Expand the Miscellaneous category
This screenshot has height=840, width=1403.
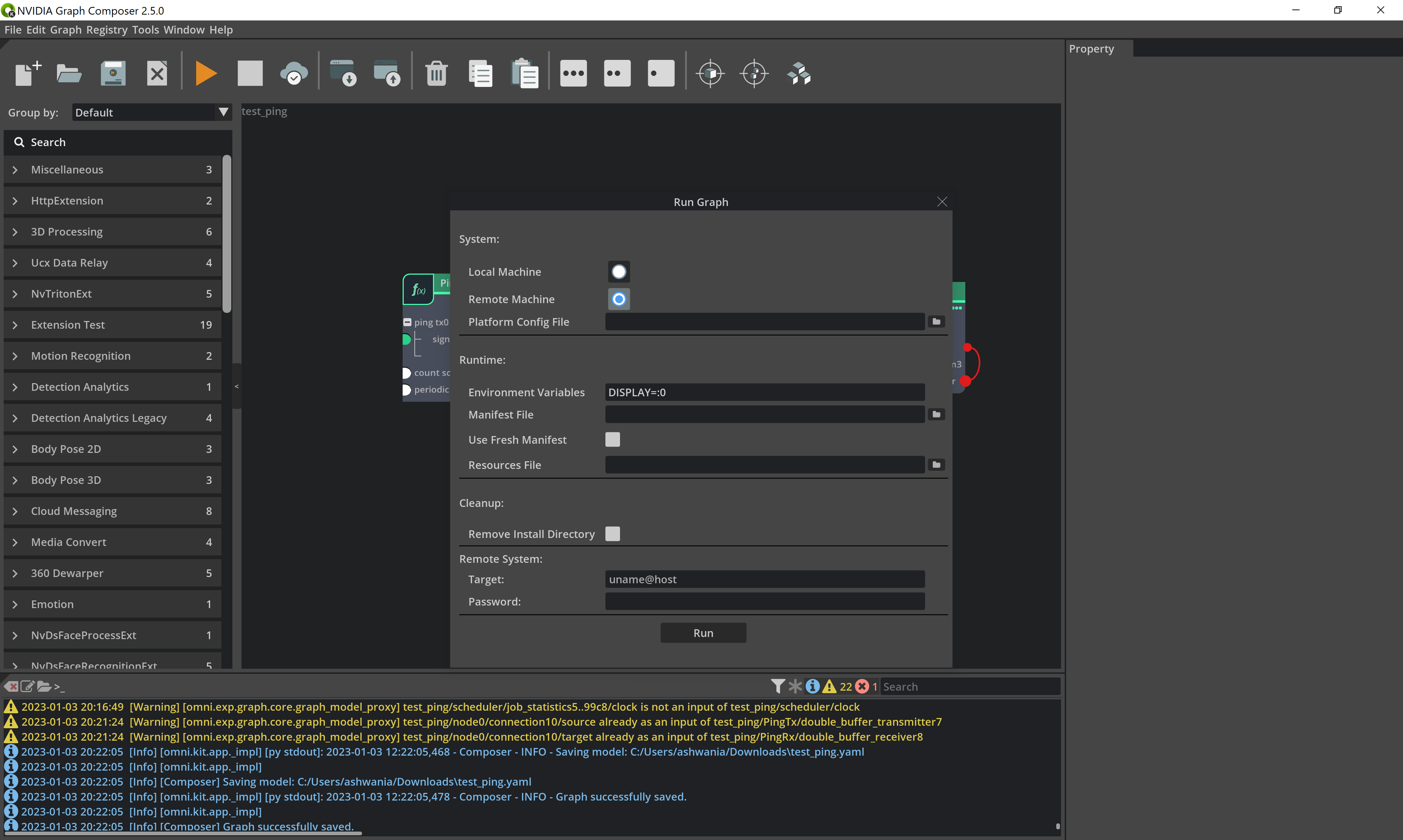coord(112,170)
